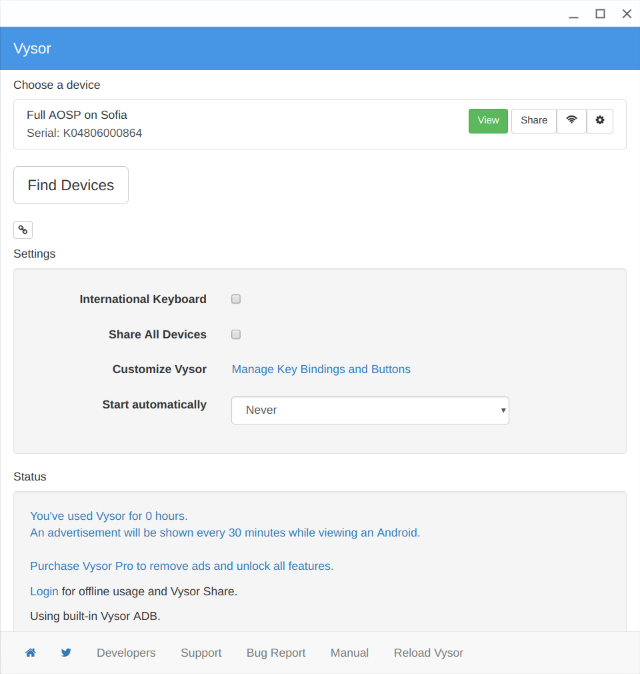Click the link icon below Find Devices
640x674 pixels.
[x=23, y=230]
